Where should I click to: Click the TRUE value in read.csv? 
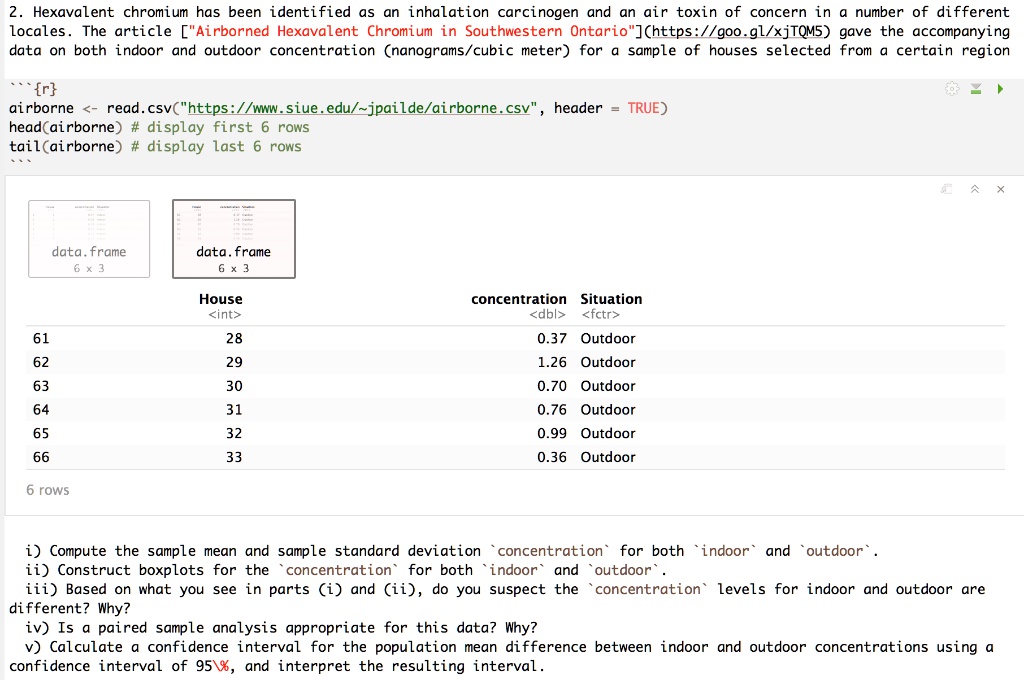643,108
